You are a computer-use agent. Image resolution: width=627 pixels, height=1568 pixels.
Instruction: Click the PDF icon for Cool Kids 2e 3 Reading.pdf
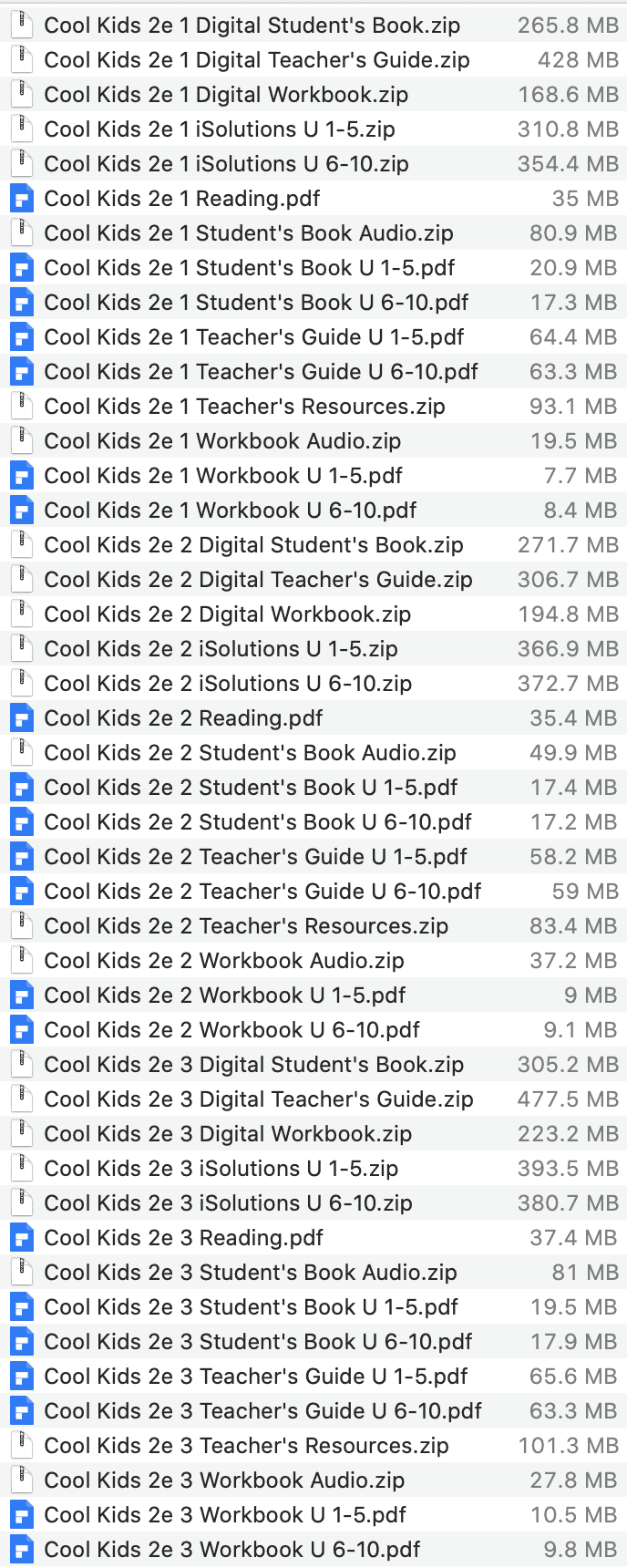21,1238
